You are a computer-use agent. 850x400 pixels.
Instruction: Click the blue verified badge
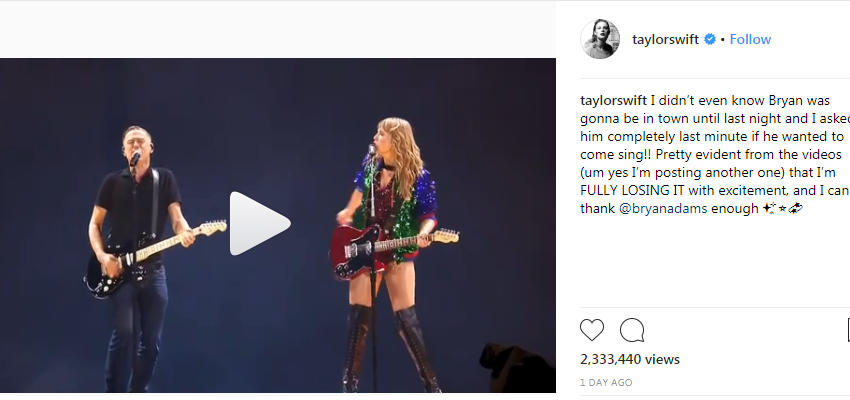tap(710, 40)
